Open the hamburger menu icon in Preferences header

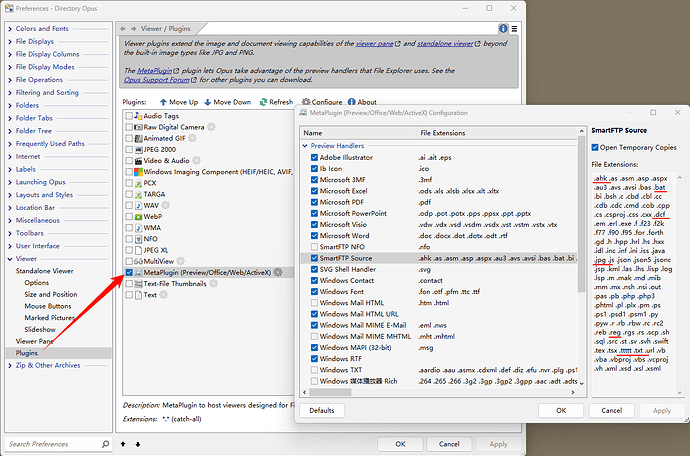point(514,29)
